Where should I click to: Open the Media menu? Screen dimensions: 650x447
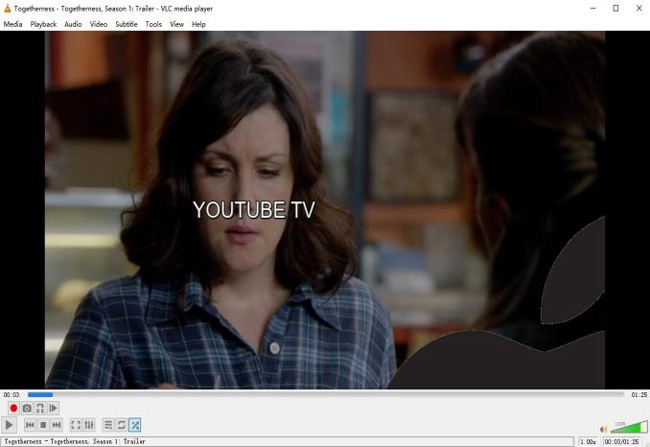click(13, 24)
